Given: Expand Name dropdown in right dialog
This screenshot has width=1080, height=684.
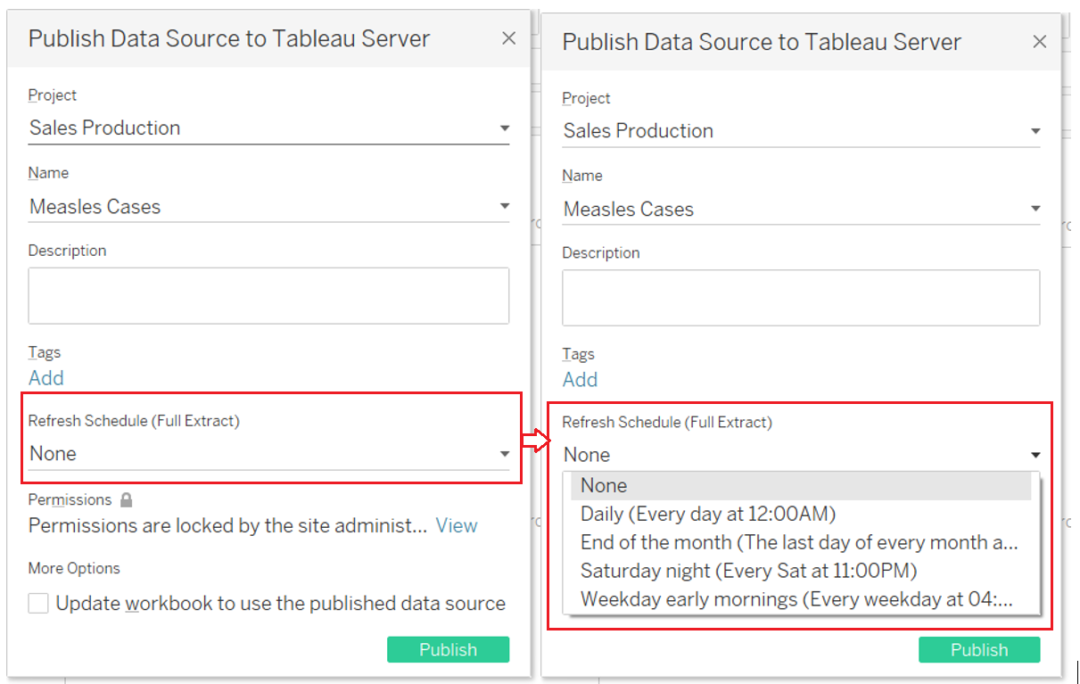Looking at the screenshot, I should (x=1036, y=210).
